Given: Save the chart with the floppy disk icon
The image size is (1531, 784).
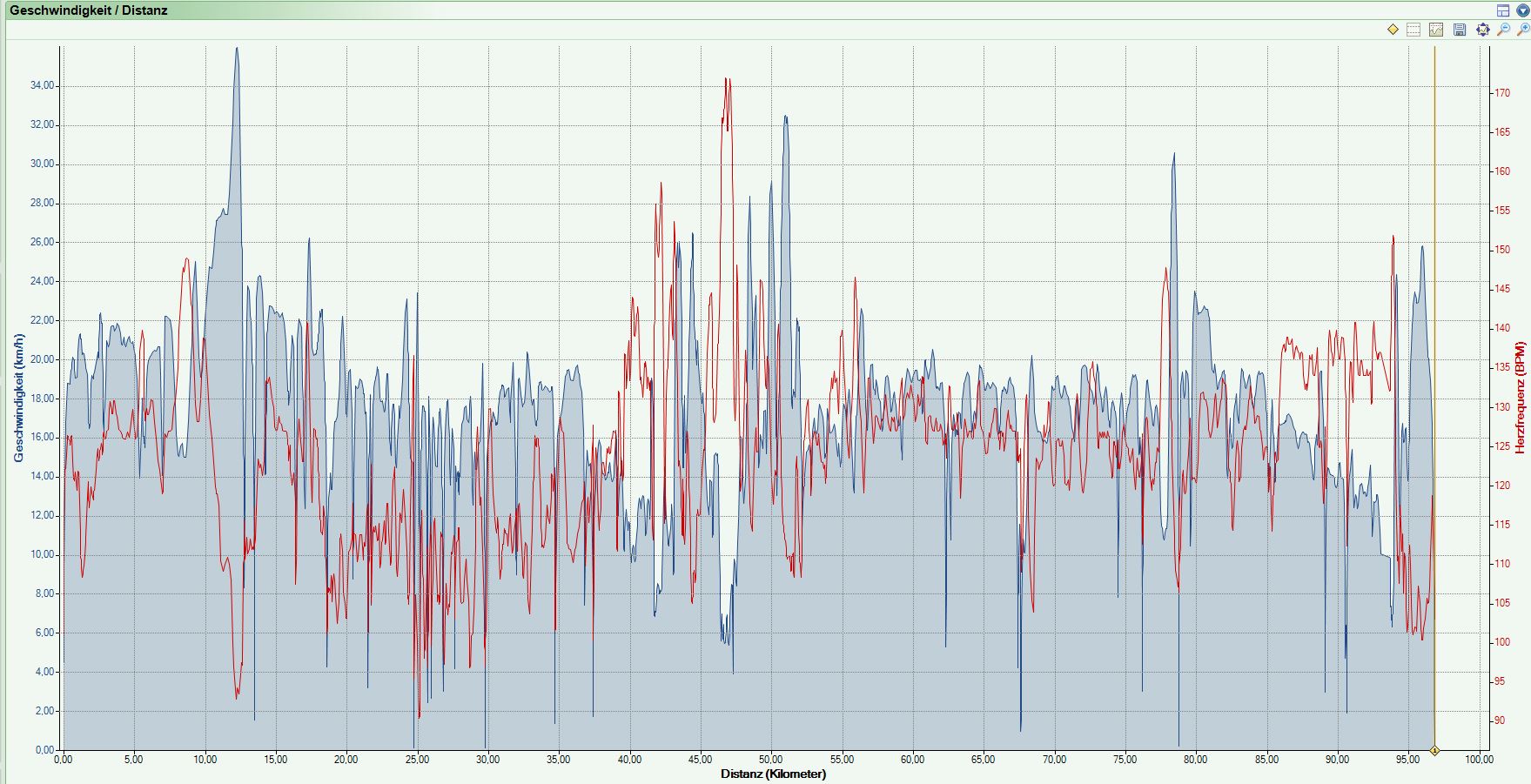Looking at the screenshot, I should click(x=1460, y=30).
